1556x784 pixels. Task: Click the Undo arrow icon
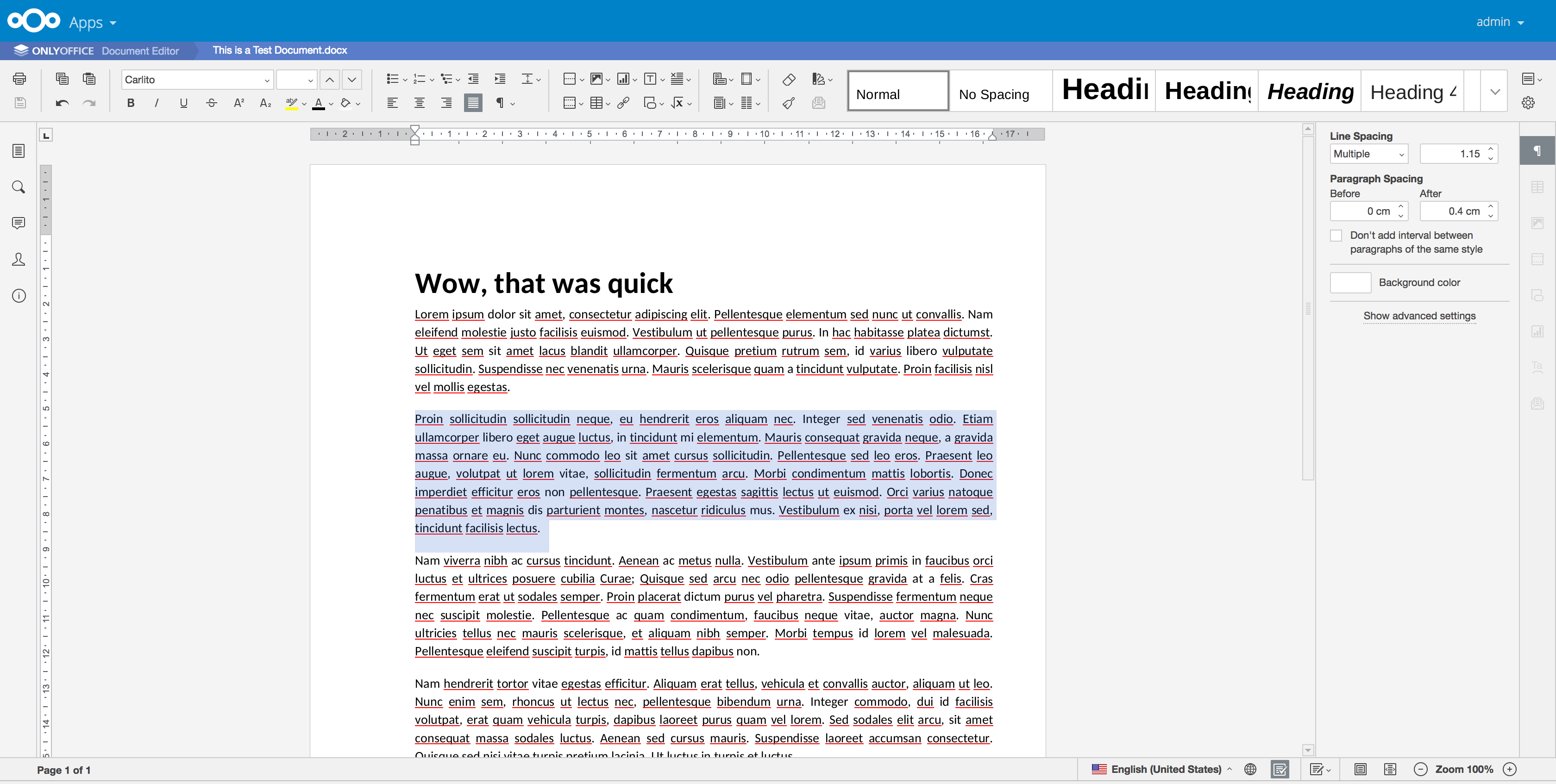(x=62, y=103)
